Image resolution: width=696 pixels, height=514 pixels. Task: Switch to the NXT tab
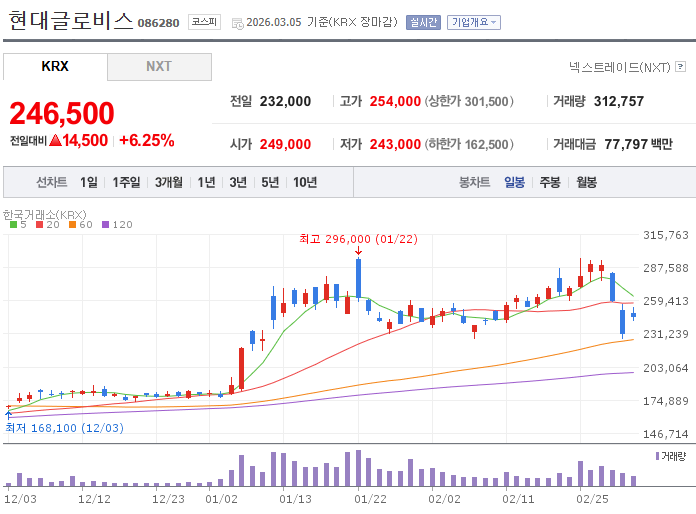(x=159, y=67)
